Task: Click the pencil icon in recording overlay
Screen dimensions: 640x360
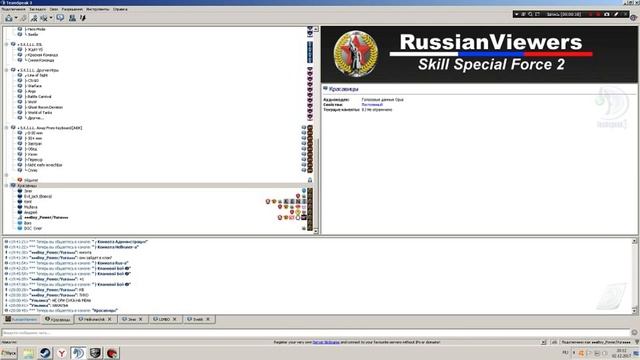Action: tap(616, 14)
